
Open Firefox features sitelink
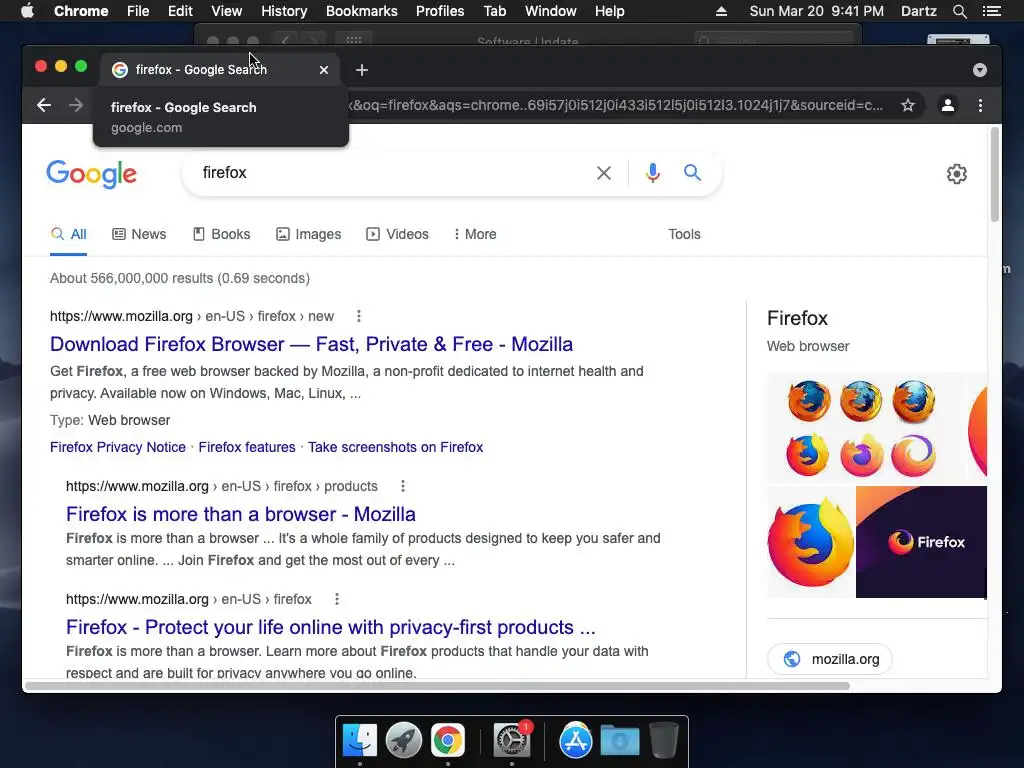point(247,447)
